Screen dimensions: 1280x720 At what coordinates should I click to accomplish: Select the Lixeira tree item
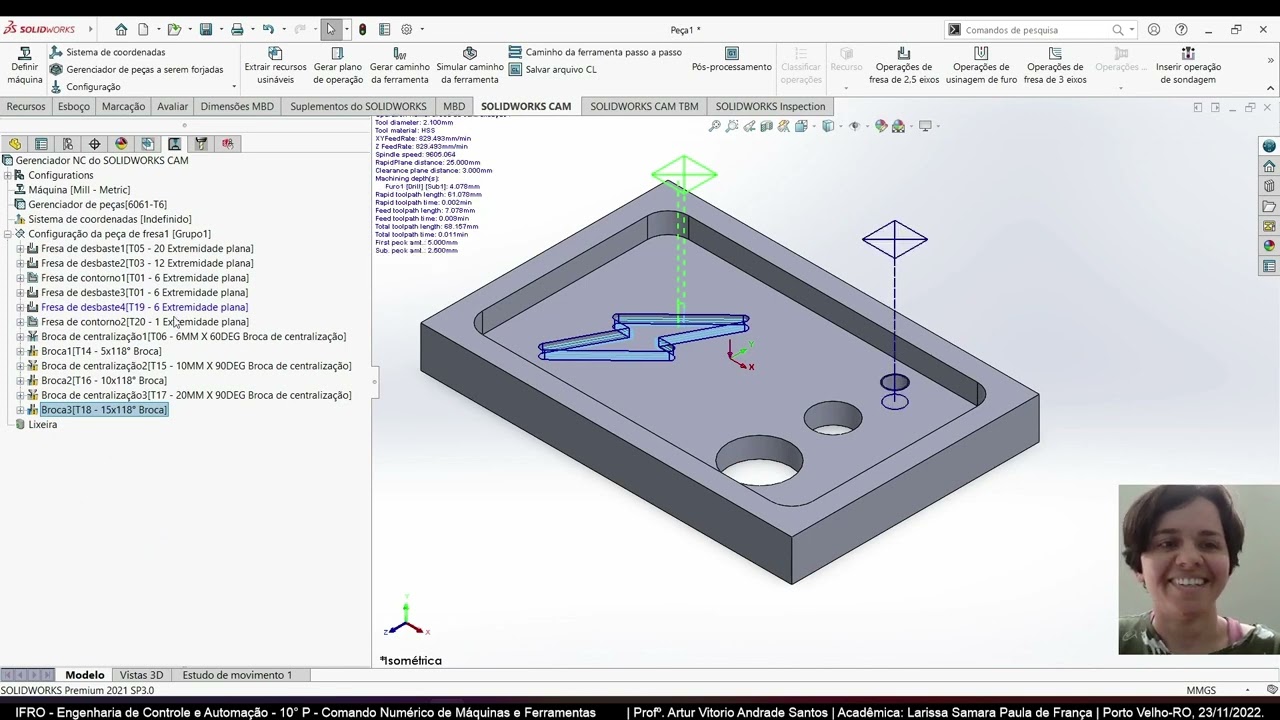[43, 425]
